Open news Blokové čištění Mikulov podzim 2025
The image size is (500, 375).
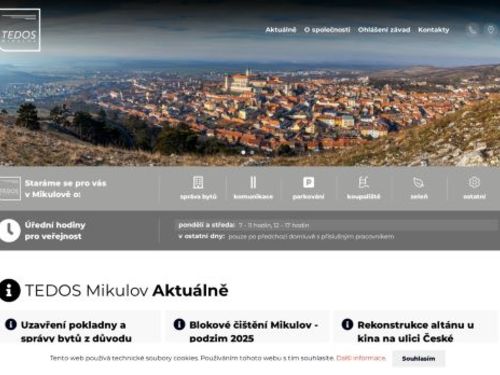click(254, 331)
